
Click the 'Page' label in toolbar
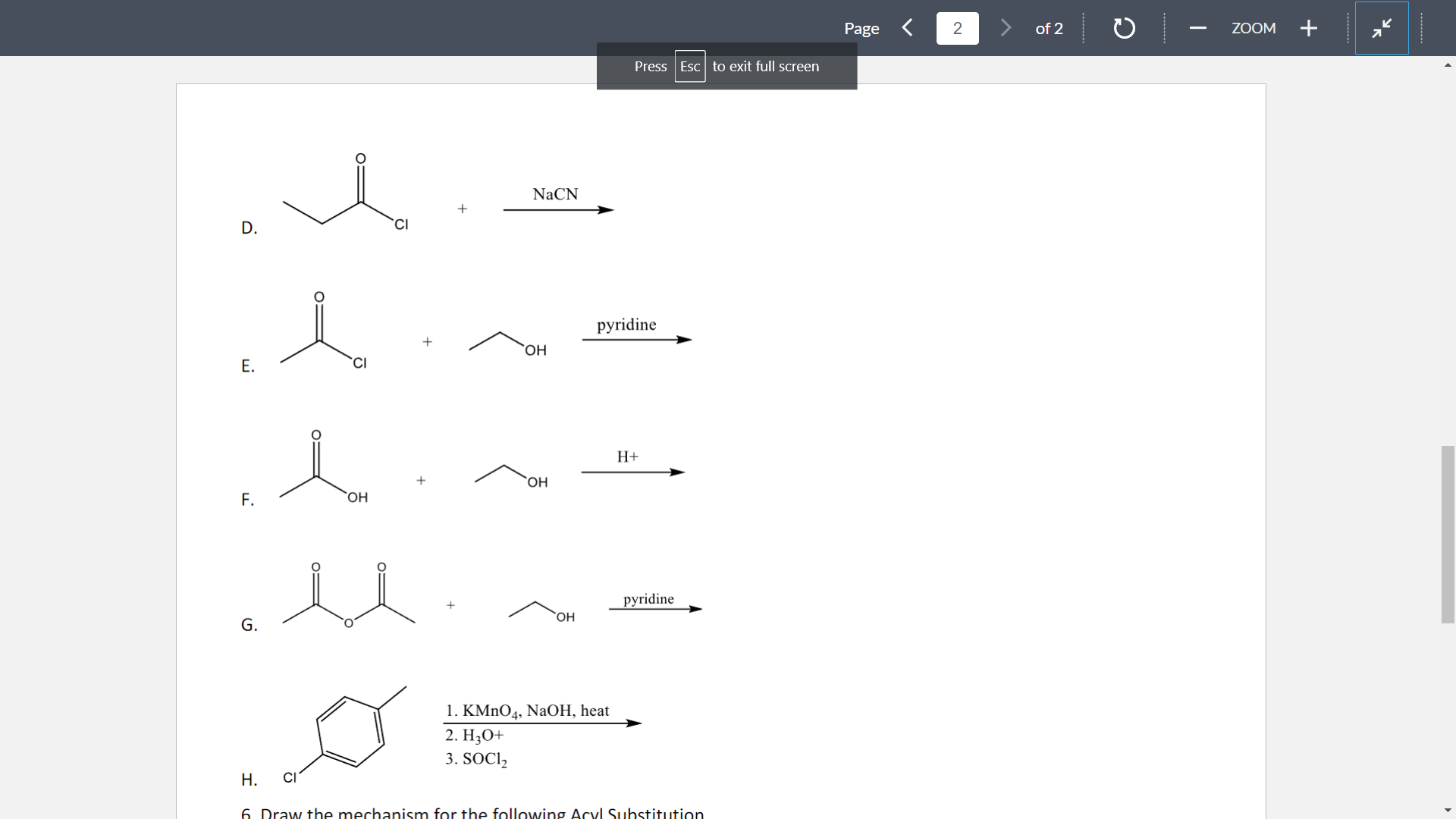[861, 28]
